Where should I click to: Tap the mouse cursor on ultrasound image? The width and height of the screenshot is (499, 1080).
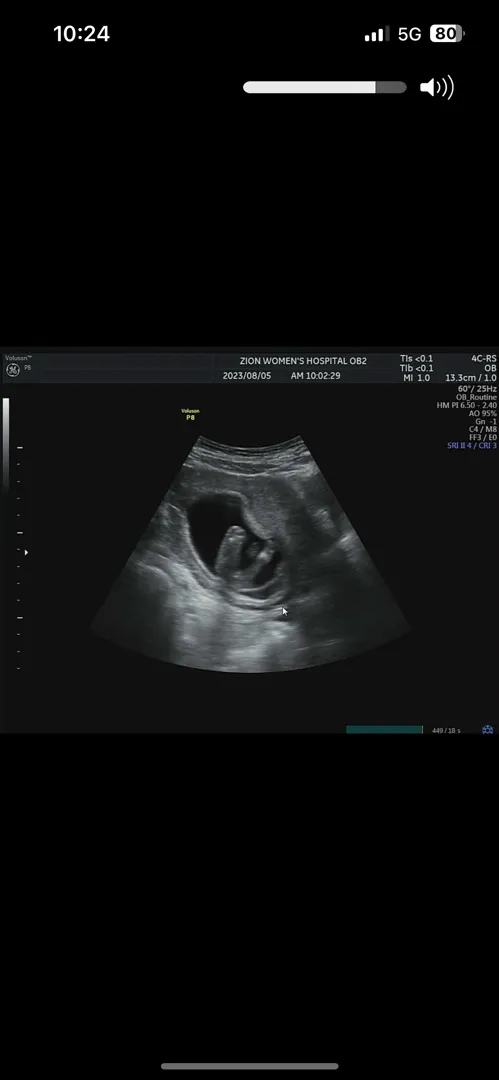coord(285,611)
